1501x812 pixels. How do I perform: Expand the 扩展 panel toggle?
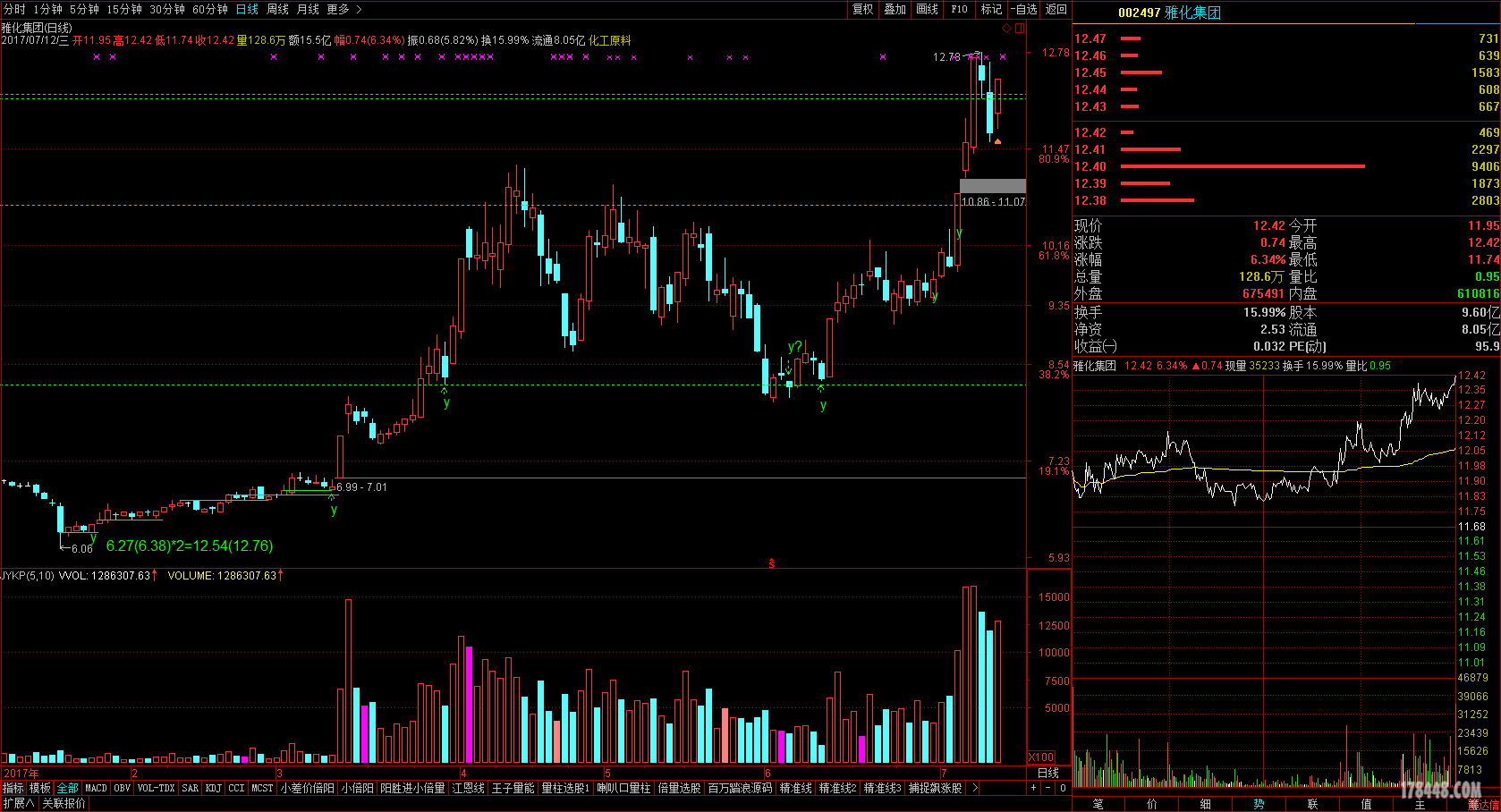coord(19,803)
